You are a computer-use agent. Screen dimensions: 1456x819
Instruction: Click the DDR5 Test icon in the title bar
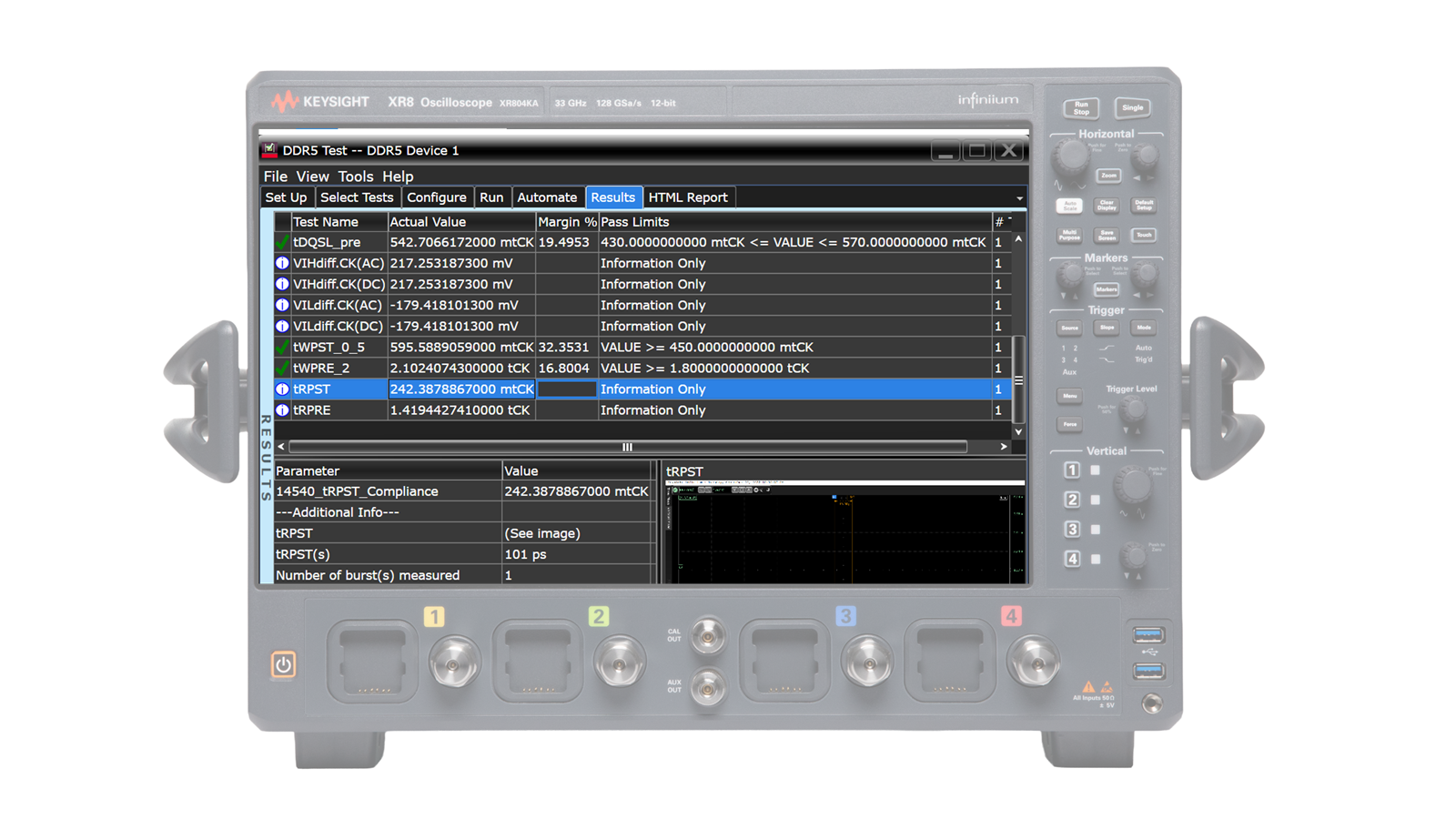pyautogui.click(x=269, y=150)
